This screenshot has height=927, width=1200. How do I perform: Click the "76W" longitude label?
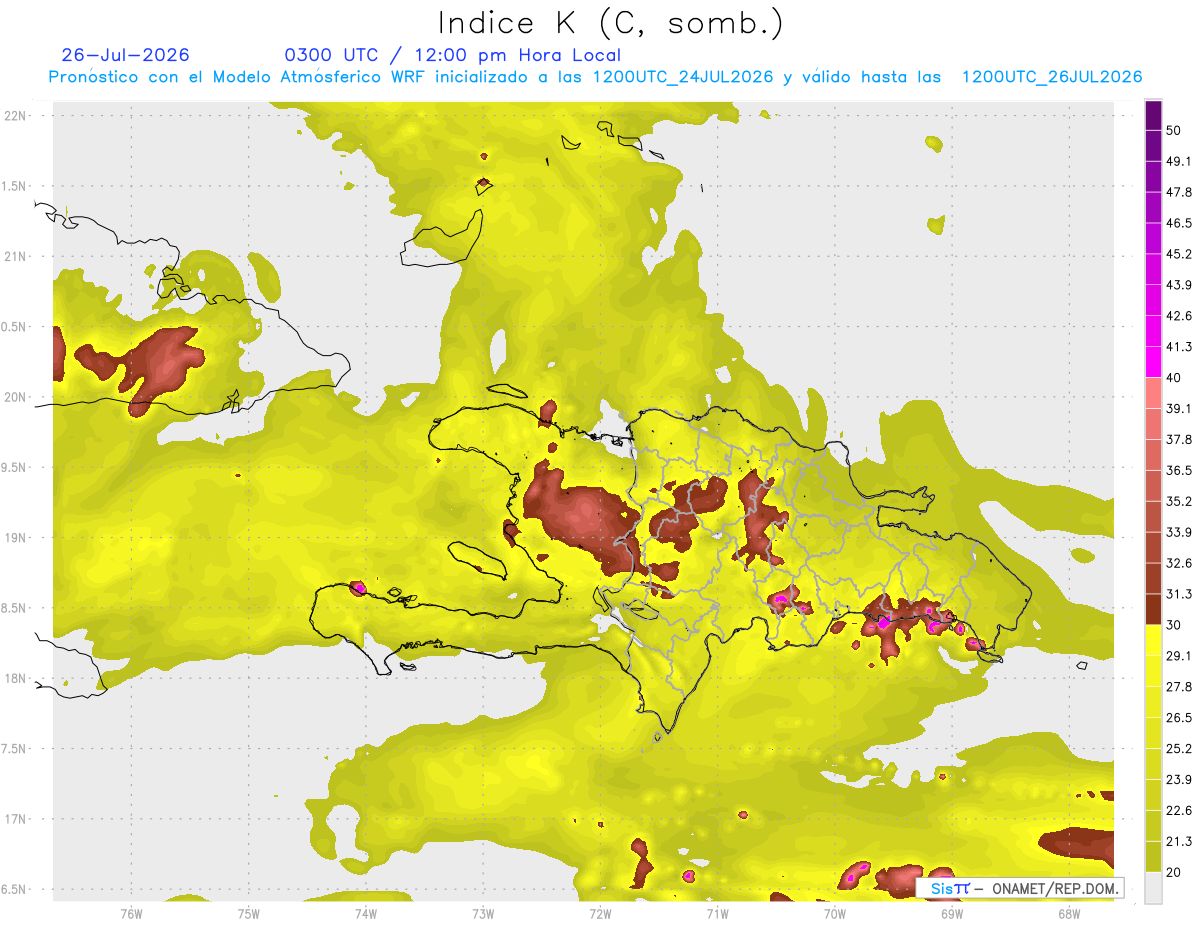[x=131, y=913]
